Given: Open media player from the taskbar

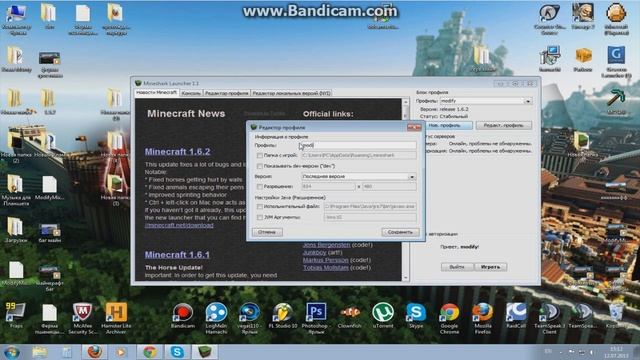Looking at the screenshot, I should pos(121,352).
